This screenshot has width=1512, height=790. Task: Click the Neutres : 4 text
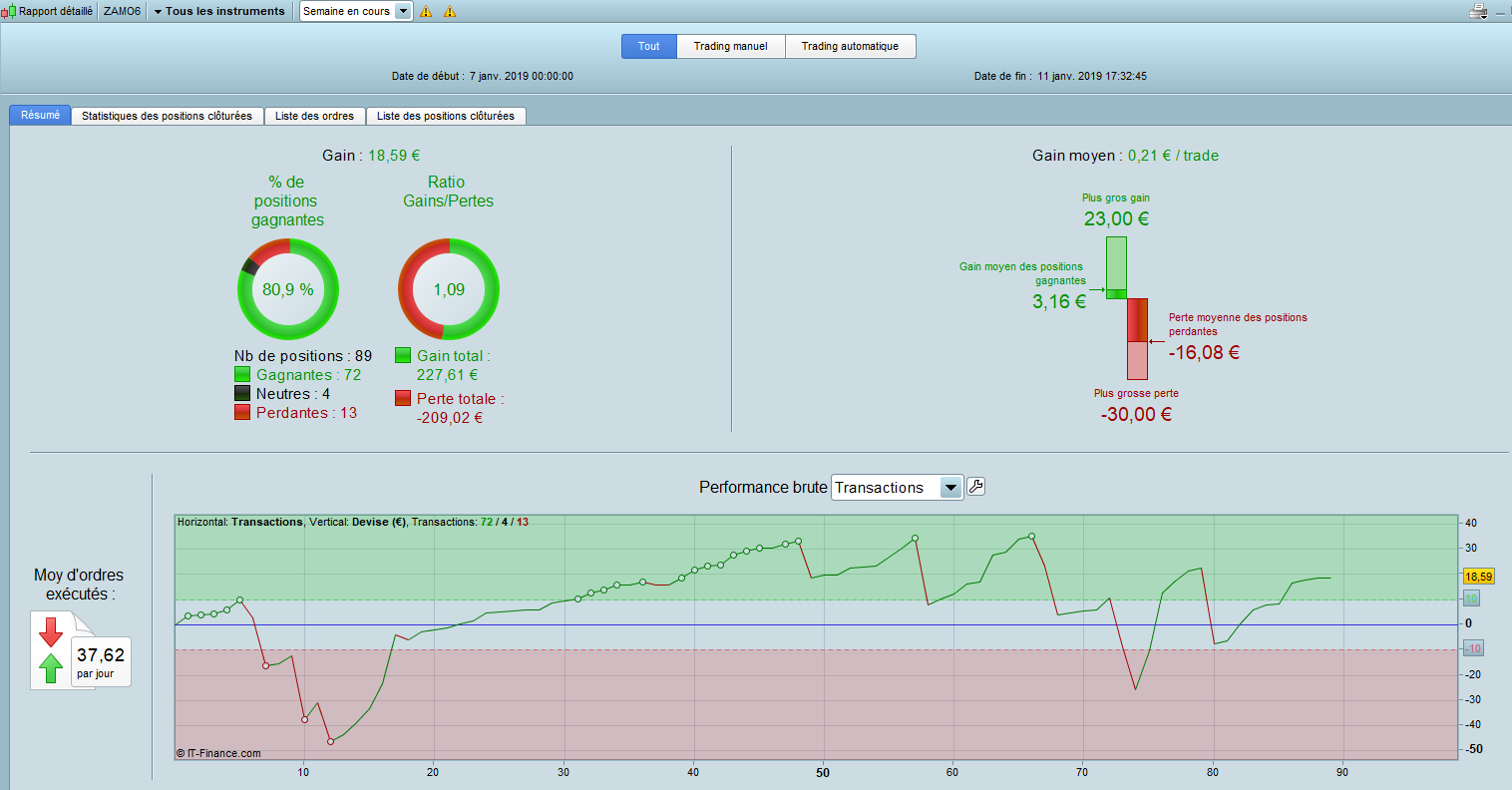tap(293, 394)
